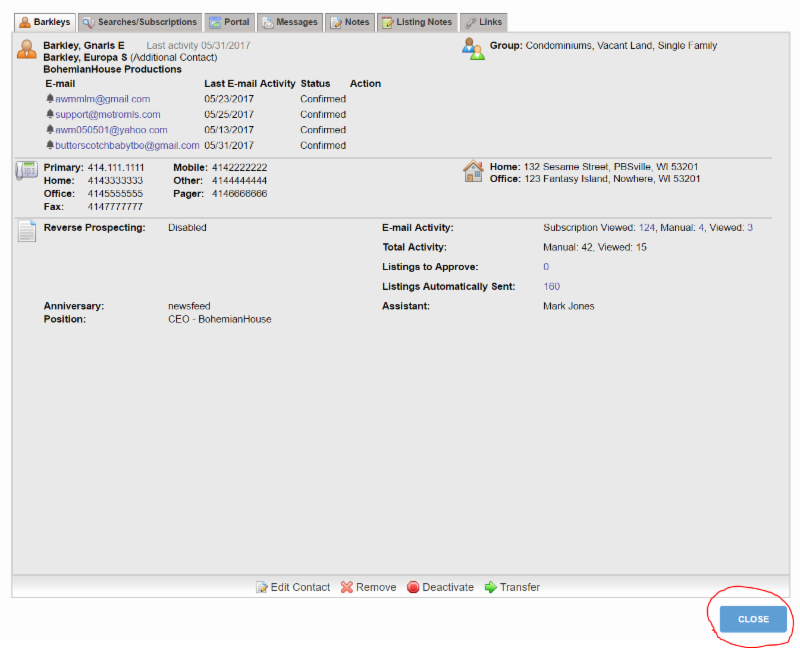The width and height of the screenshot is (800, 648).
Task: Click the bell icon next to butterscotchbabytbo@gmail.com
Action: [50, 145]
